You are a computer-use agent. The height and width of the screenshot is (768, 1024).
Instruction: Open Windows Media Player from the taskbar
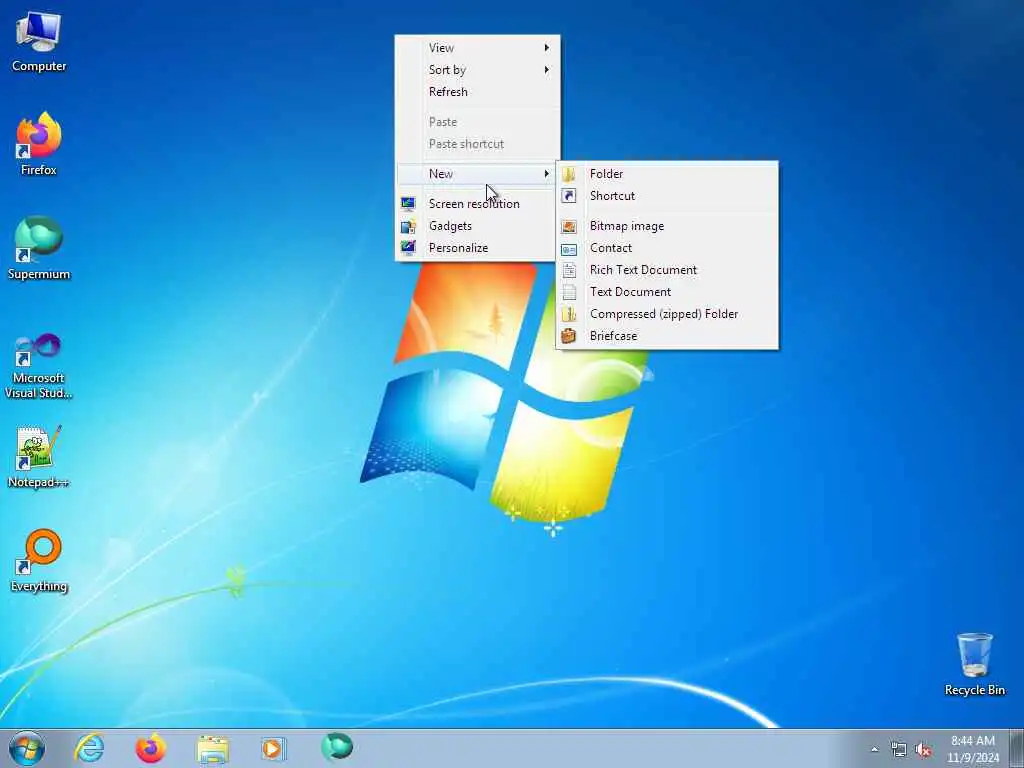click(x=273, y=749)
